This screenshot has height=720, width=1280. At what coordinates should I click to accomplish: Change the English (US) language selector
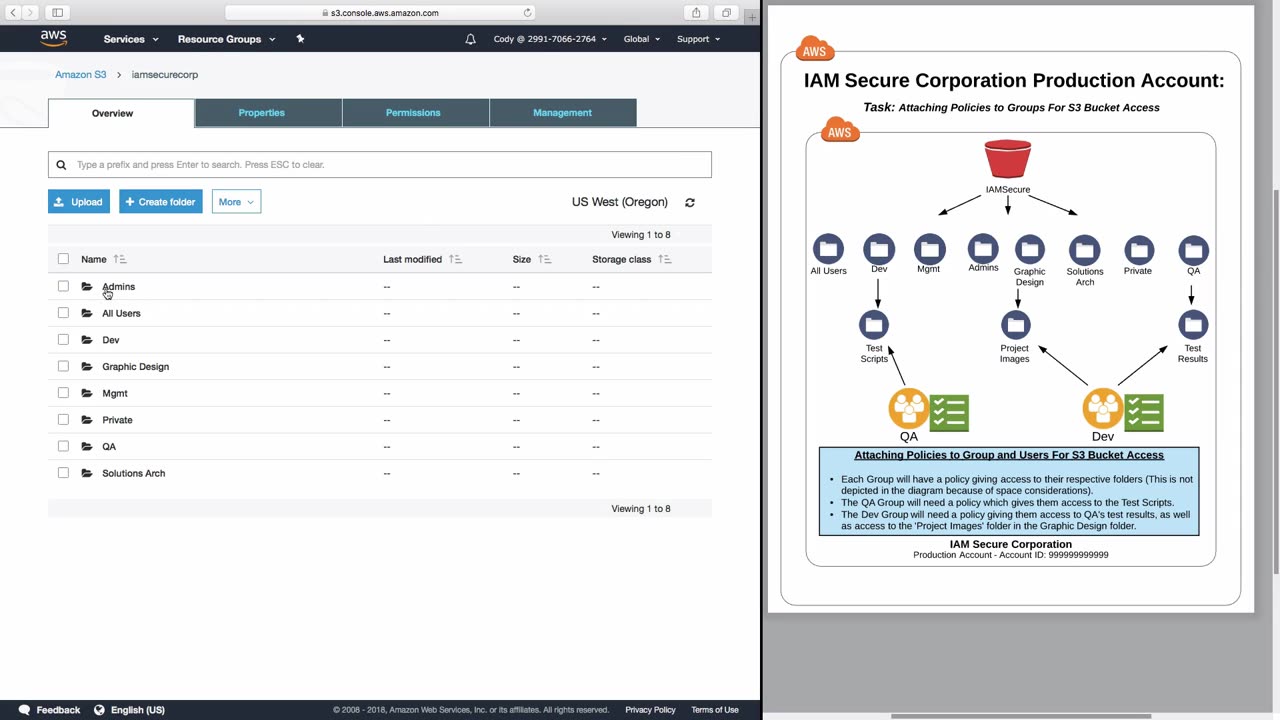click(x=129, y=710)
